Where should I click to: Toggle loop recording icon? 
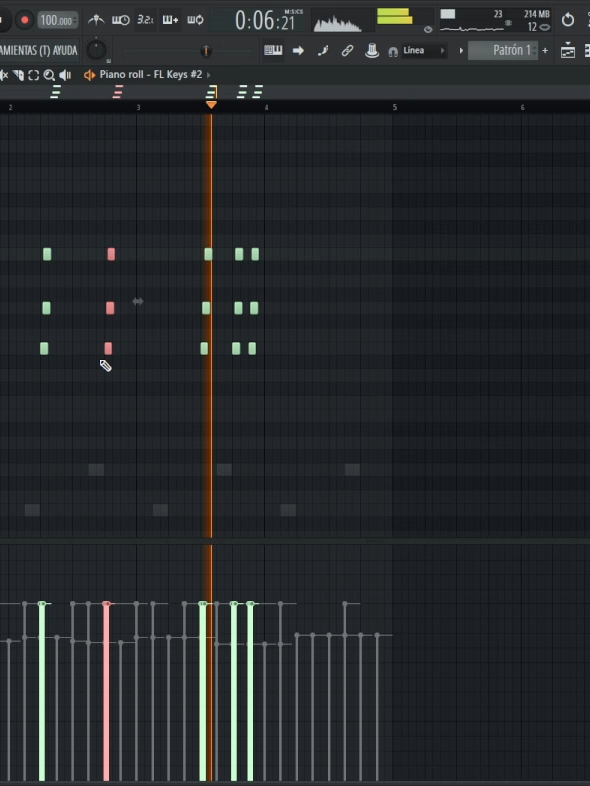195,20
